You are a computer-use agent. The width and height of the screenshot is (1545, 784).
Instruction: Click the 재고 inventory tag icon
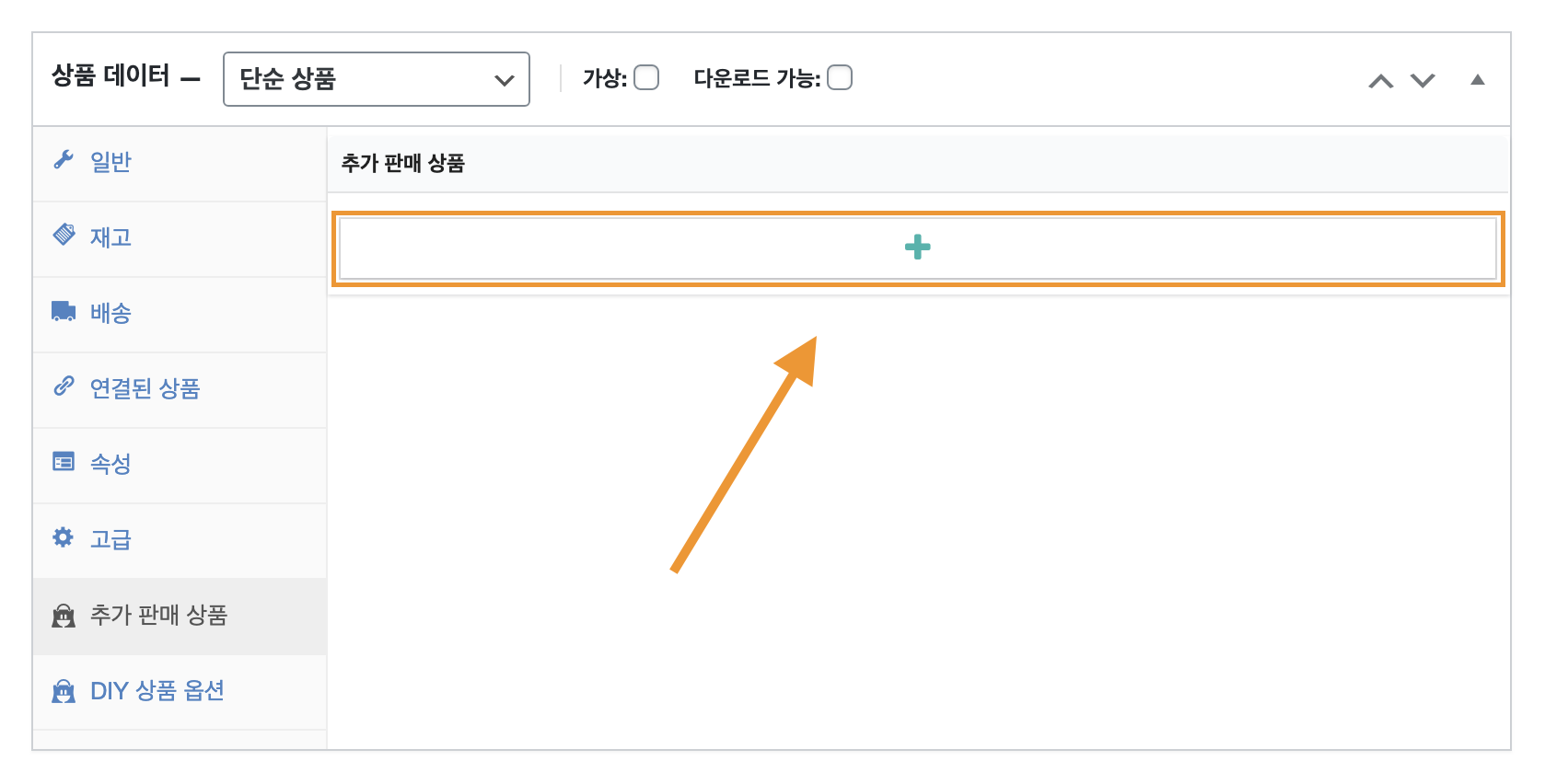coord(64,235)
